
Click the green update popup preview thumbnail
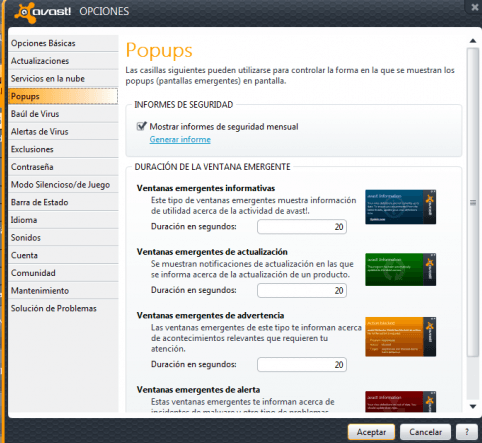pos(400,270)
